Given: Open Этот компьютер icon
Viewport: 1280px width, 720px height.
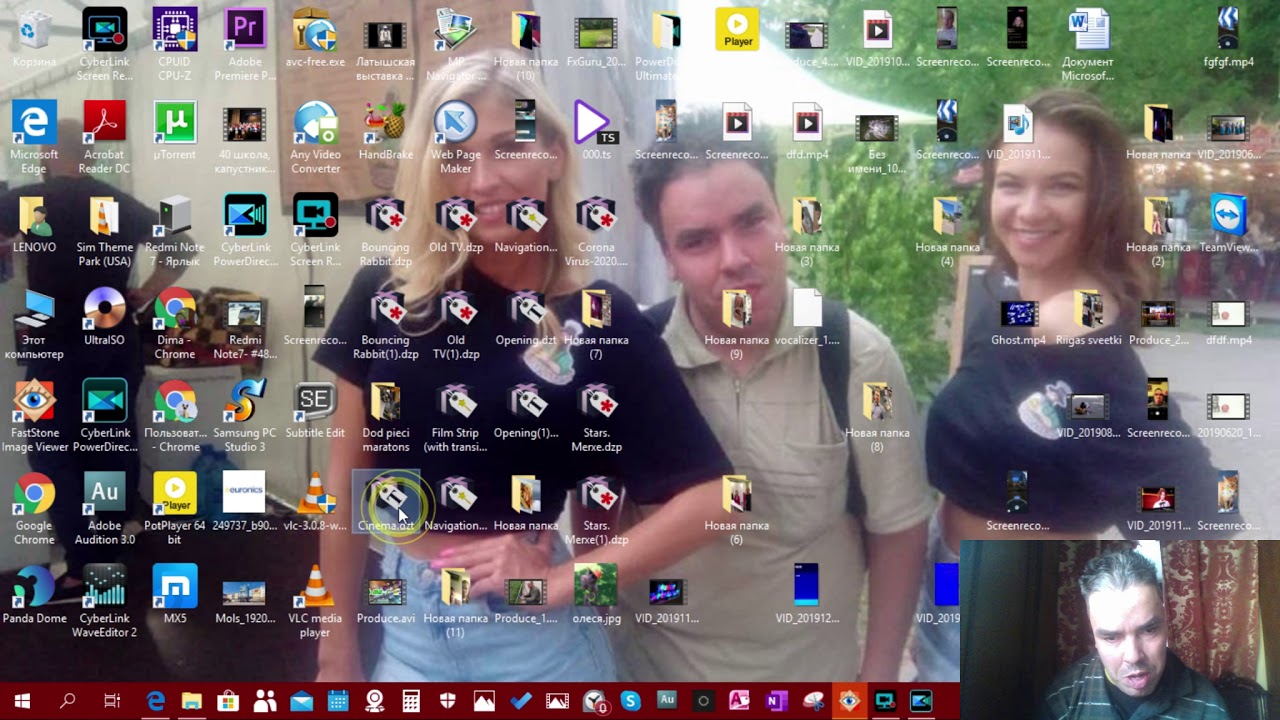Looking at the screenshot, I should pyautogui.click(x=34, y=322).
